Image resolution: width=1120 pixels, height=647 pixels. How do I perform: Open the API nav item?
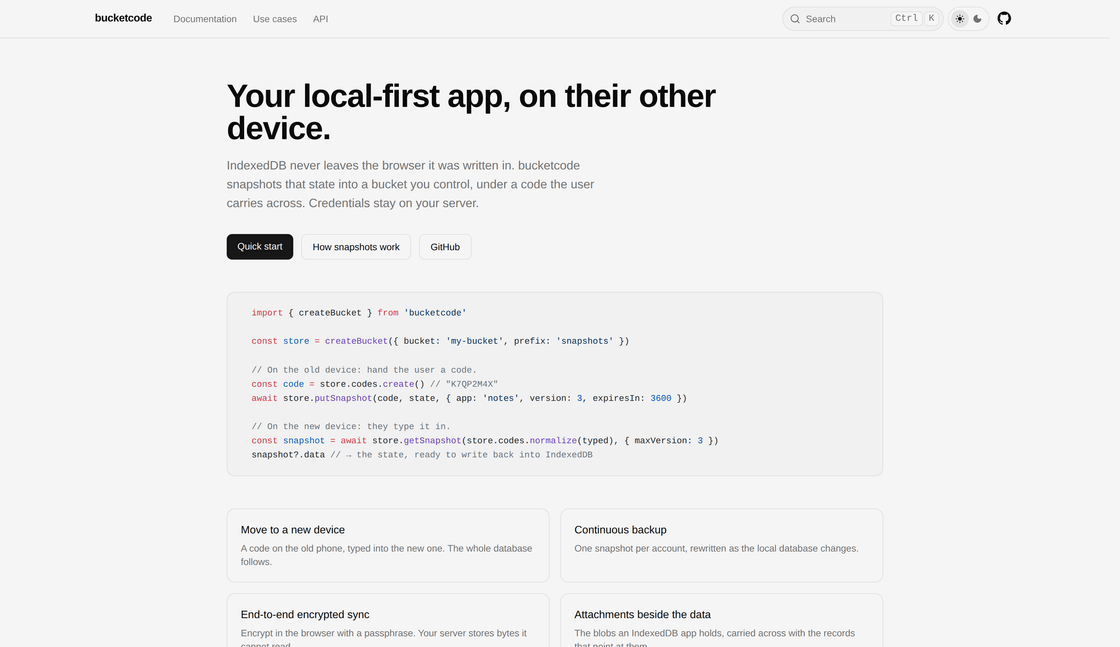[x=320, y=19]
